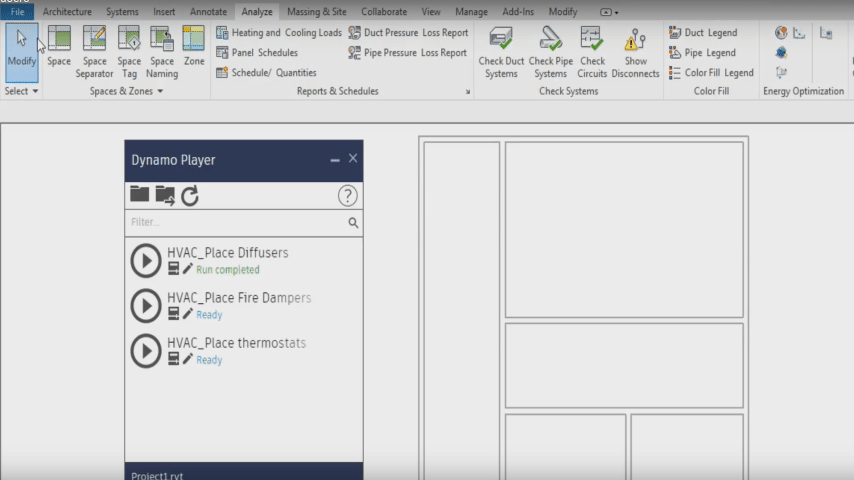Screen dimensions: 854x480
Task: Click the rightmost top icon in Energy Optimization
Action: click(x=826, y=33)
